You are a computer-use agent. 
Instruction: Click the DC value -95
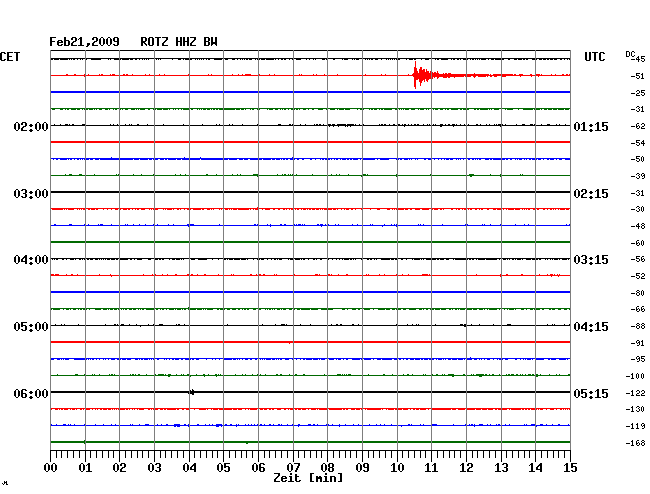click(x=638, y=359)
